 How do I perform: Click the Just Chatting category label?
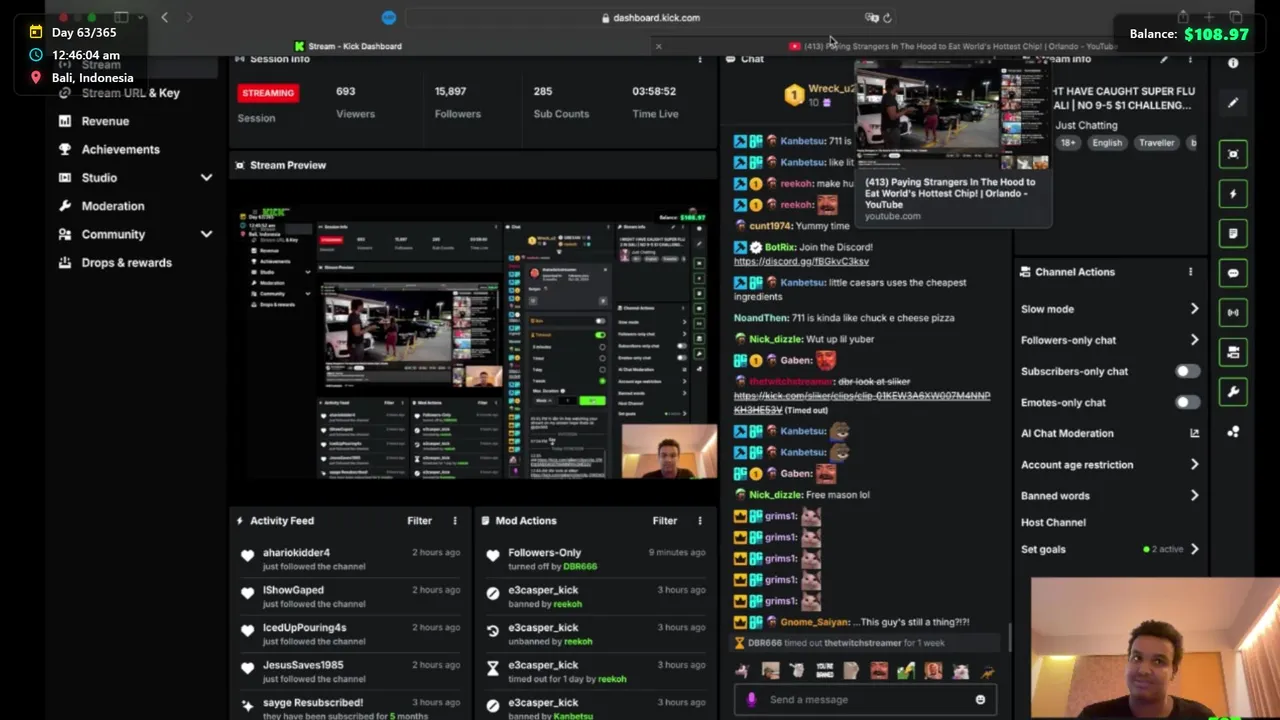pyautogui.click(x=1086, y=125)
